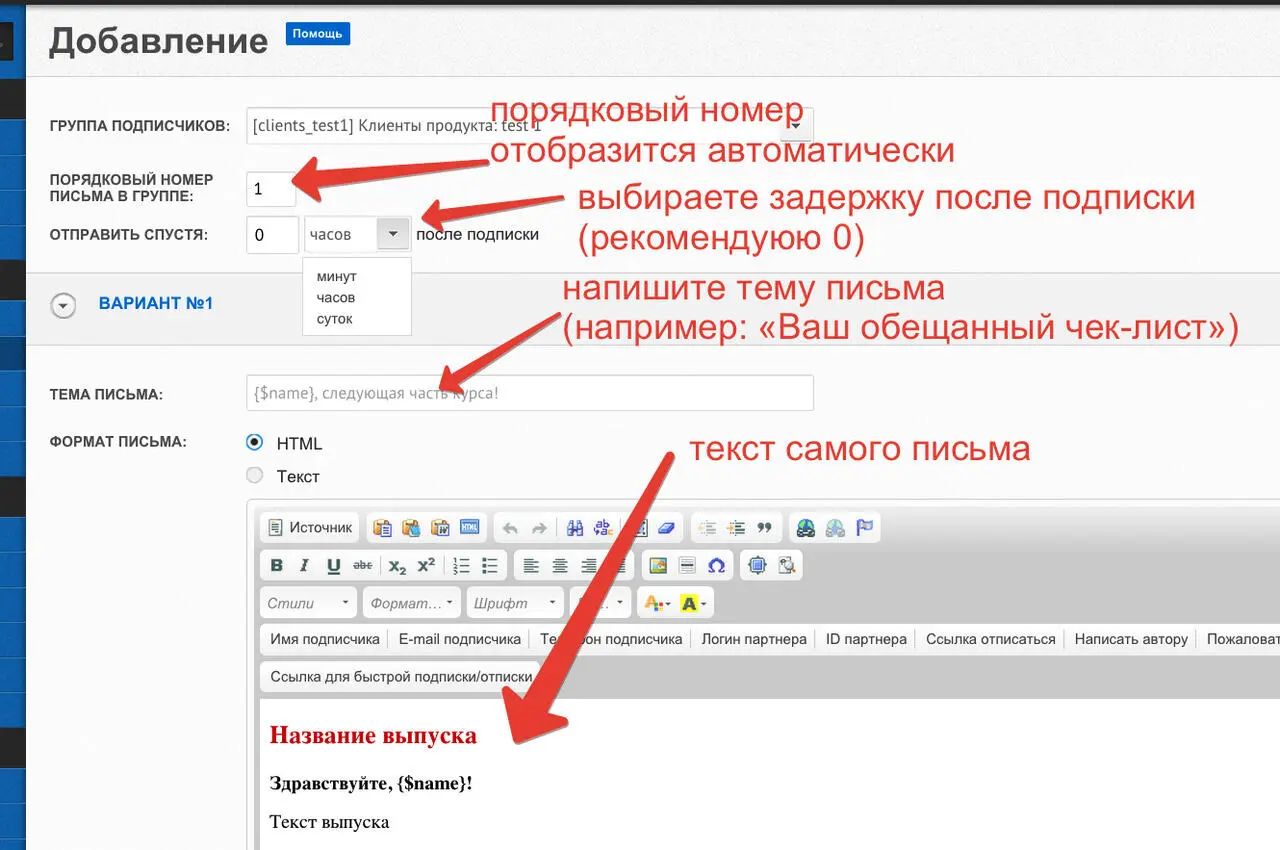Undo the last editor action

point(510,528)
